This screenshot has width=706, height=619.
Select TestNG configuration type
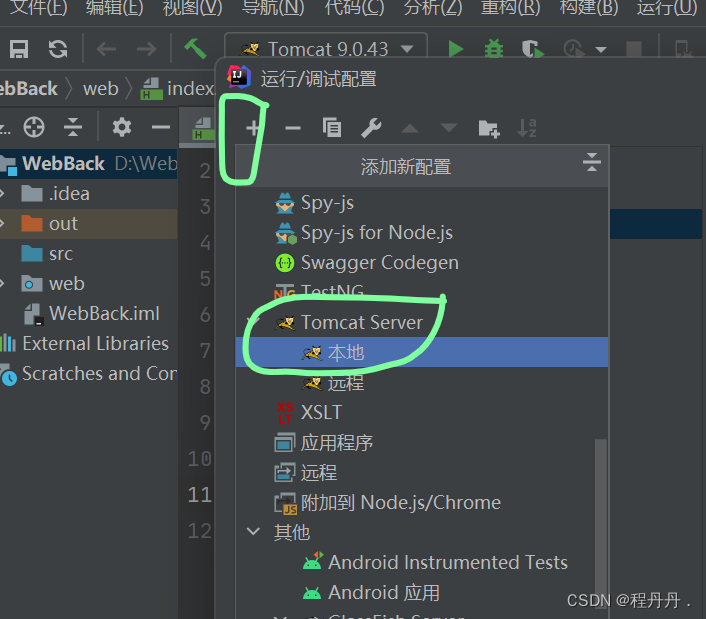point(422,291)
